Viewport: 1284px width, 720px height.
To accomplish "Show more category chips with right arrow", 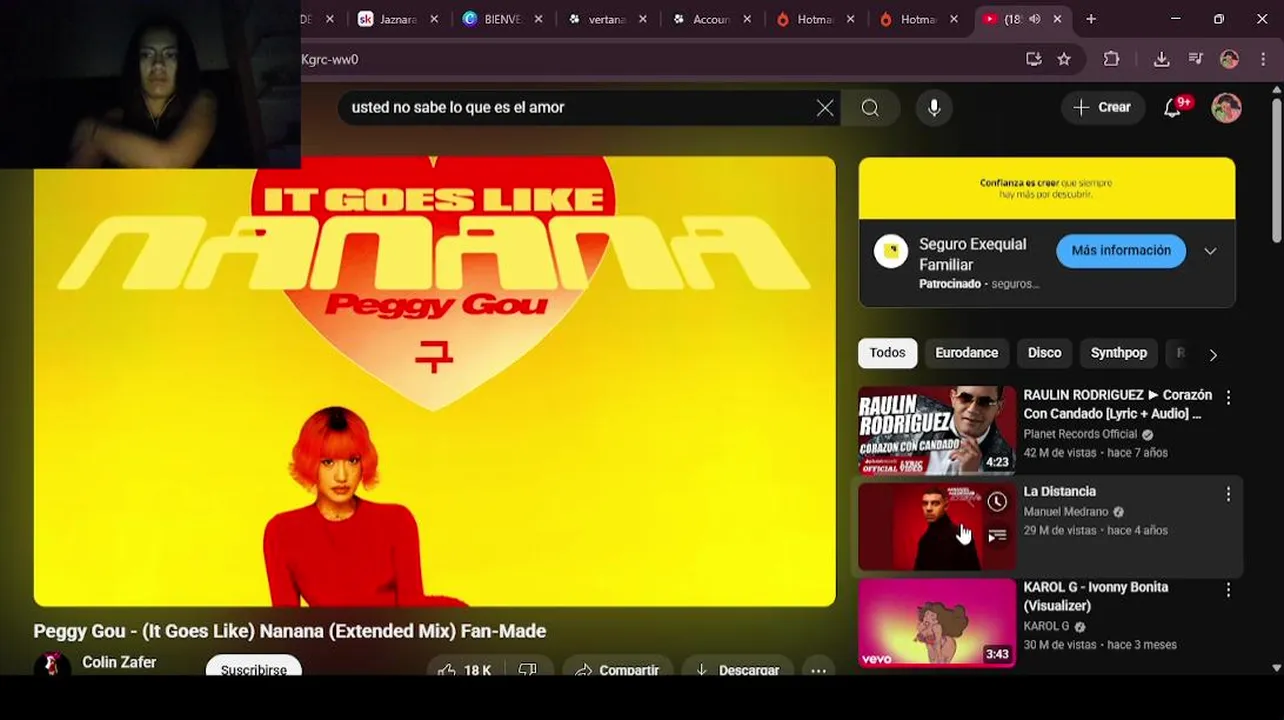I will pyautogui.click(x=1213, y=354).
